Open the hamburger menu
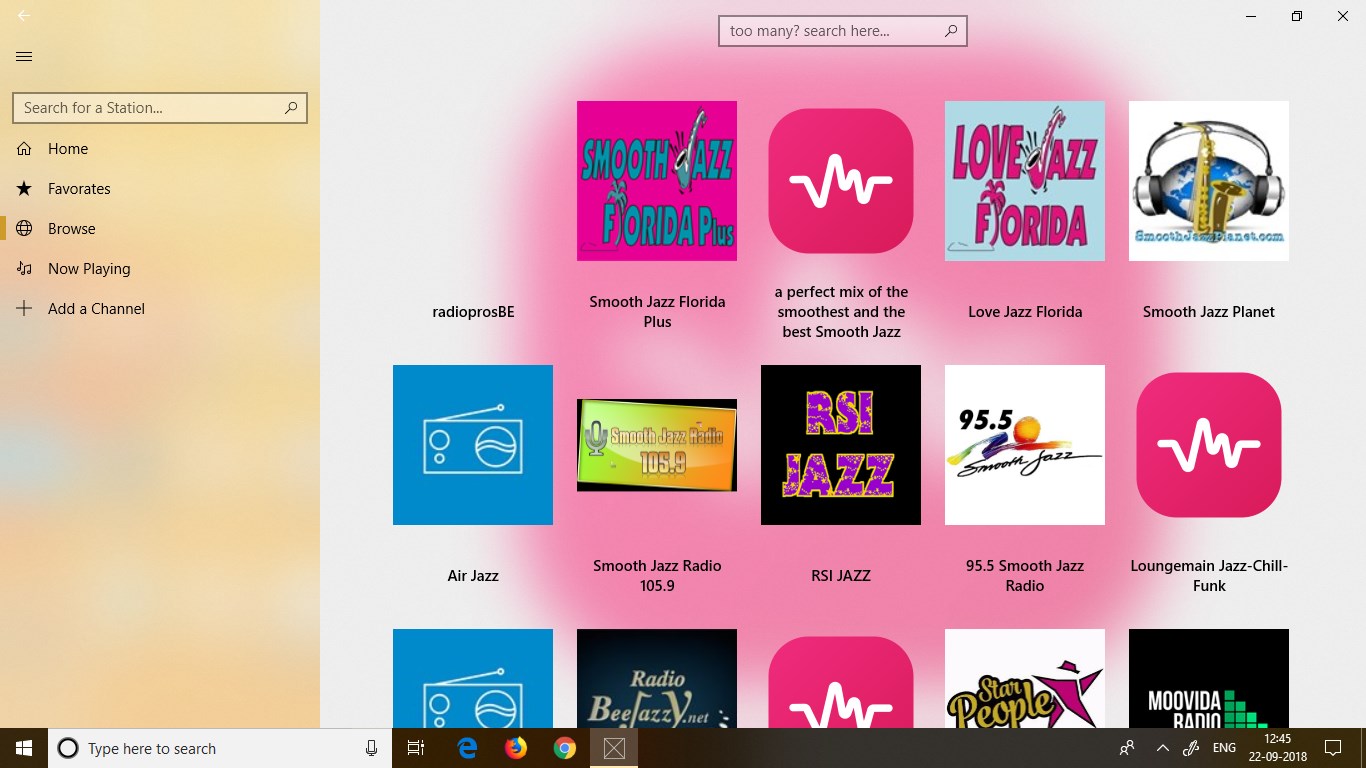1366x768 pixels. tap(24, 57)
